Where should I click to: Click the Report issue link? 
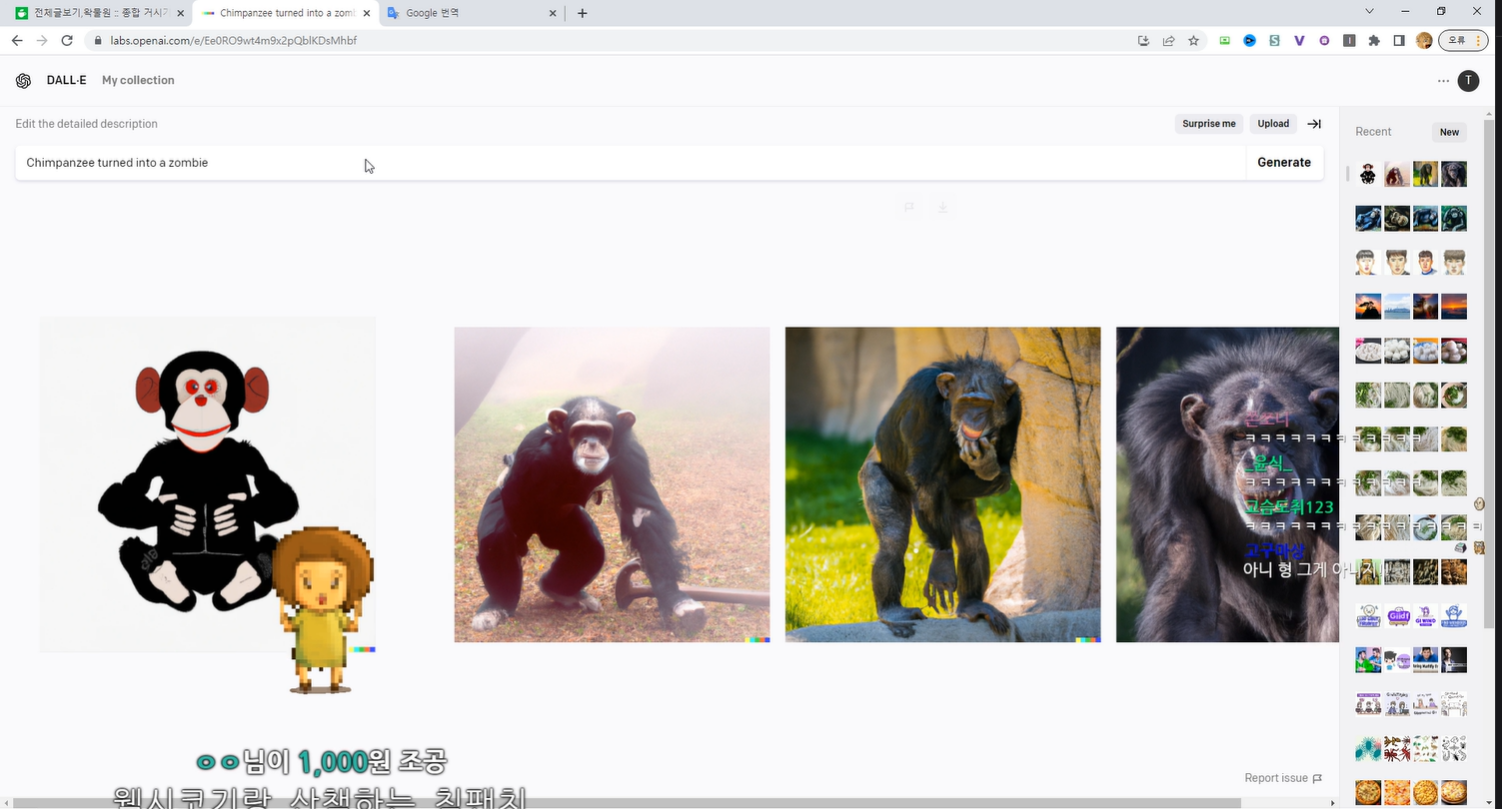[1282, 778]
